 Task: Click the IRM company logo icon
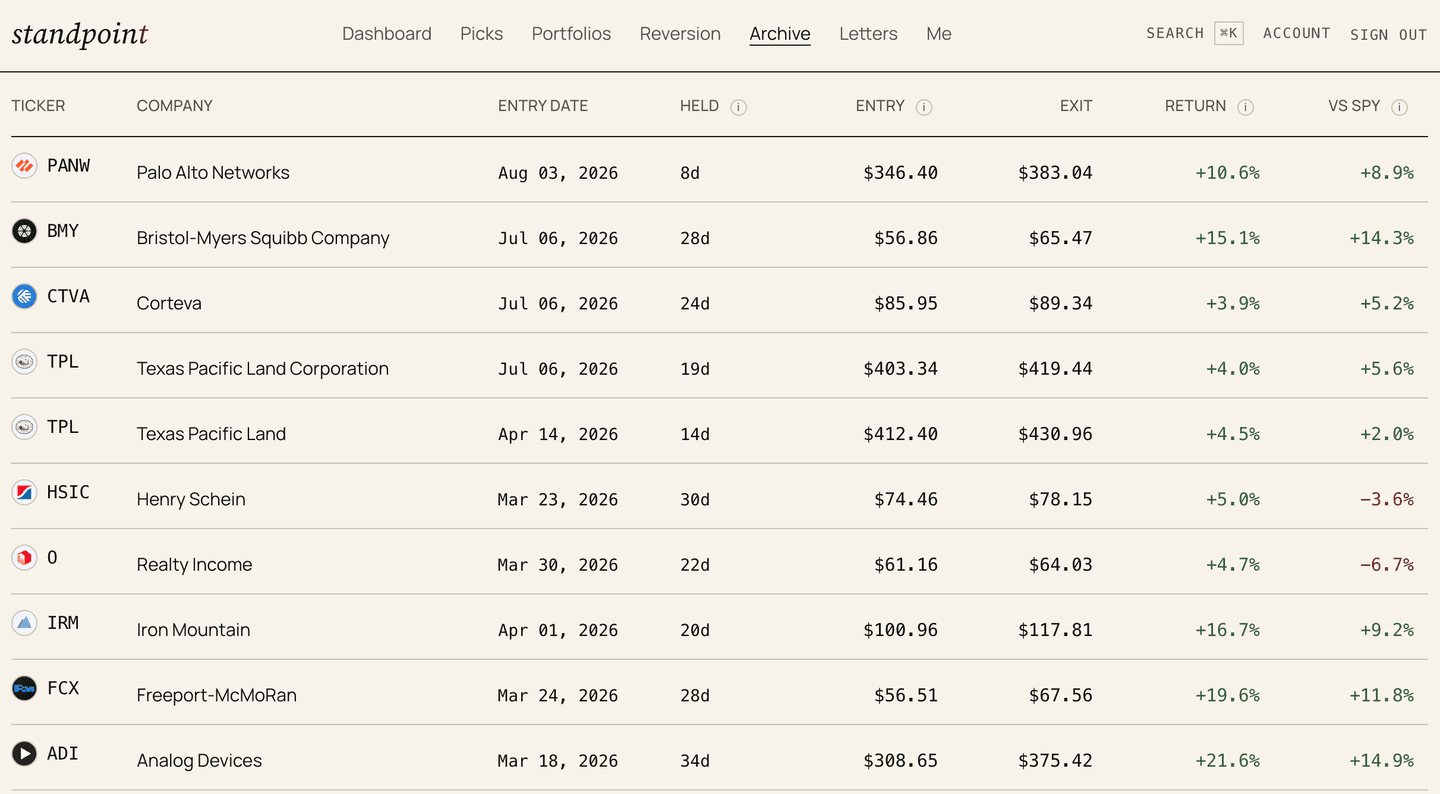click(x=24, y=623)
